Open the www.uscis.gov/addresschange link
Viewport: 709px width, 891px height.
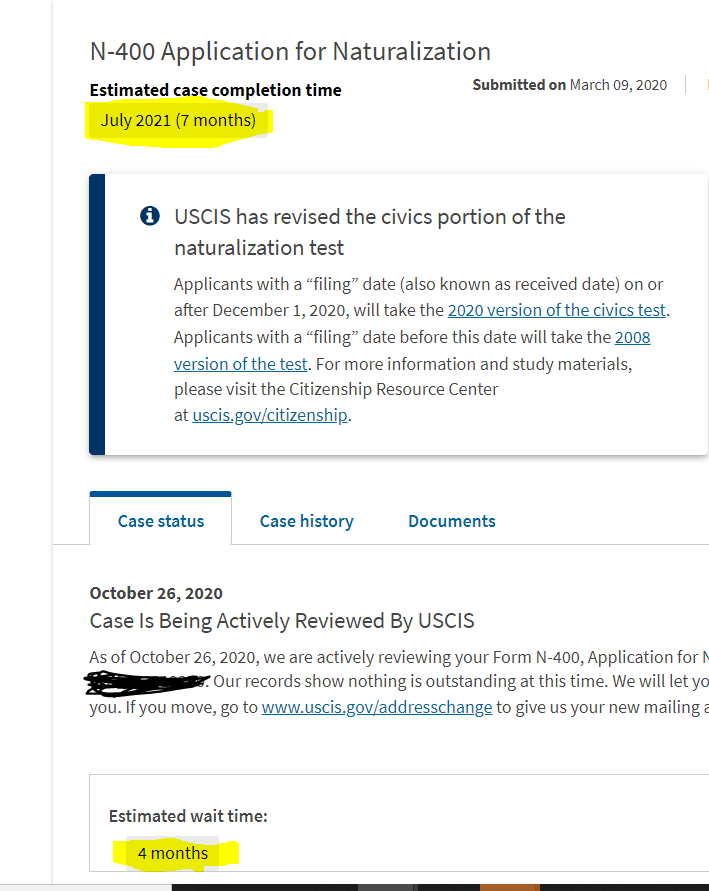pyautogui.click(x=377, y=707)
